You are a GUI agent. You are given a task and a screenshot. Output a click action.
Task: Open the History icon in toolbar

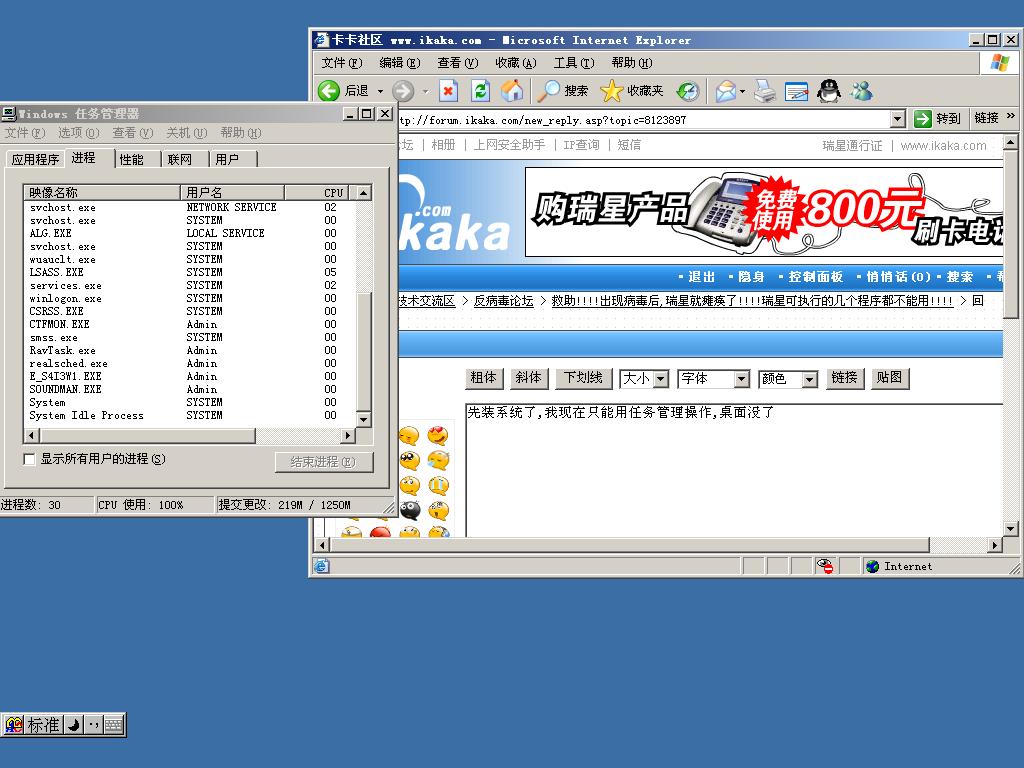688,91
